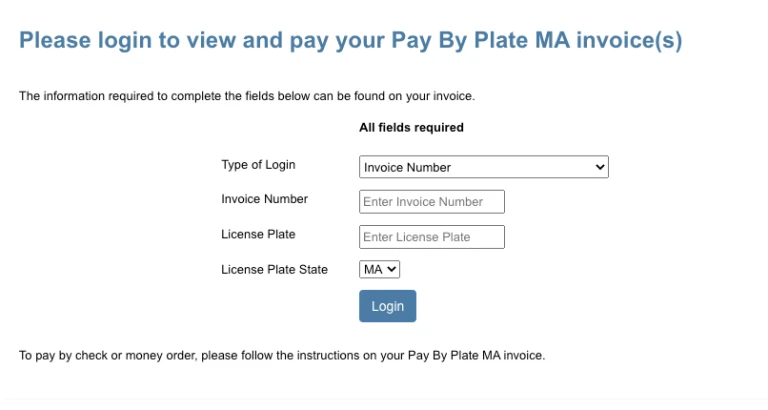Click the selected "Invoice Number" value in dropdown
This screenshot has height=410, width=768.
(408, 168)
